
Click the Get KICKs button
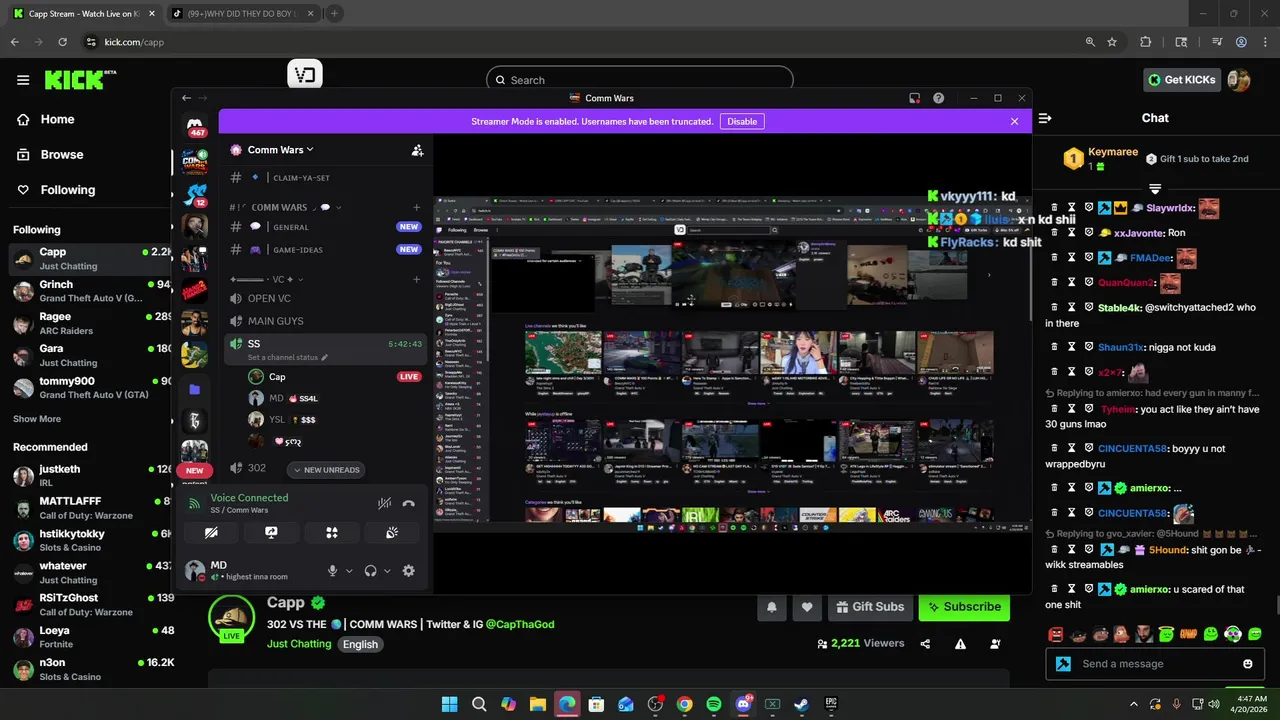click(1182, 80)
